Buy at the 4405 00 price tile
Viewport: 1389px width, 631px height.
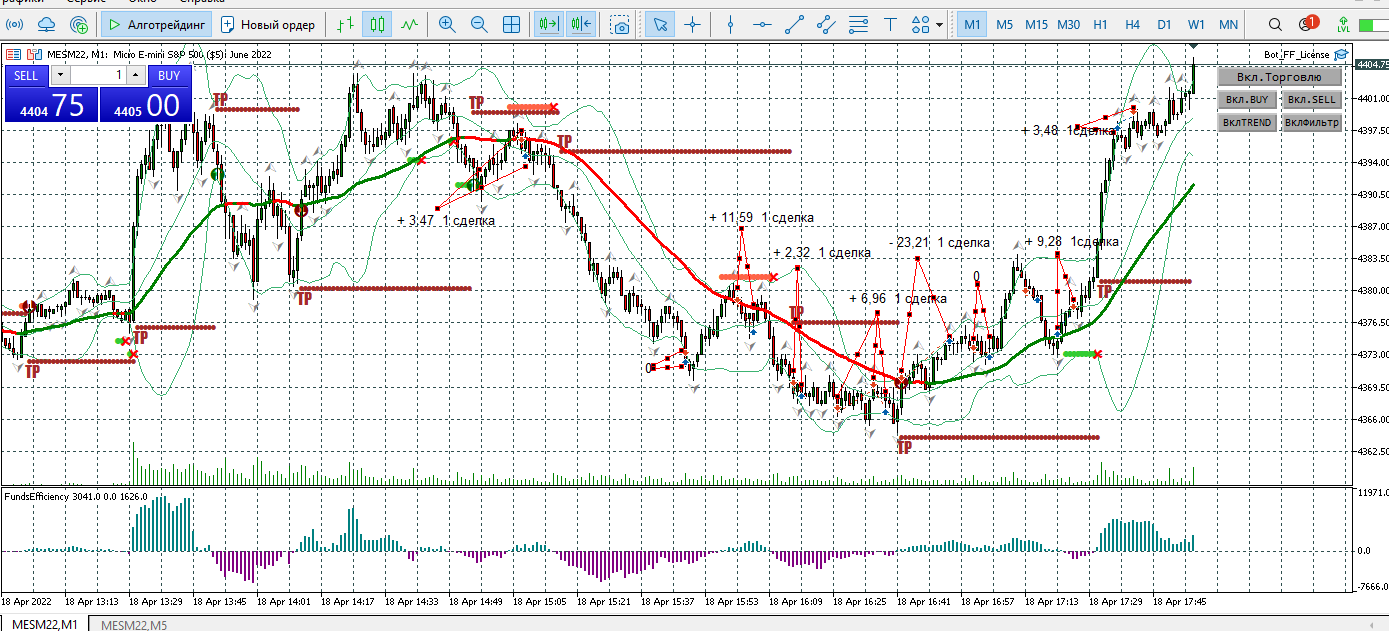coord(146,105)
